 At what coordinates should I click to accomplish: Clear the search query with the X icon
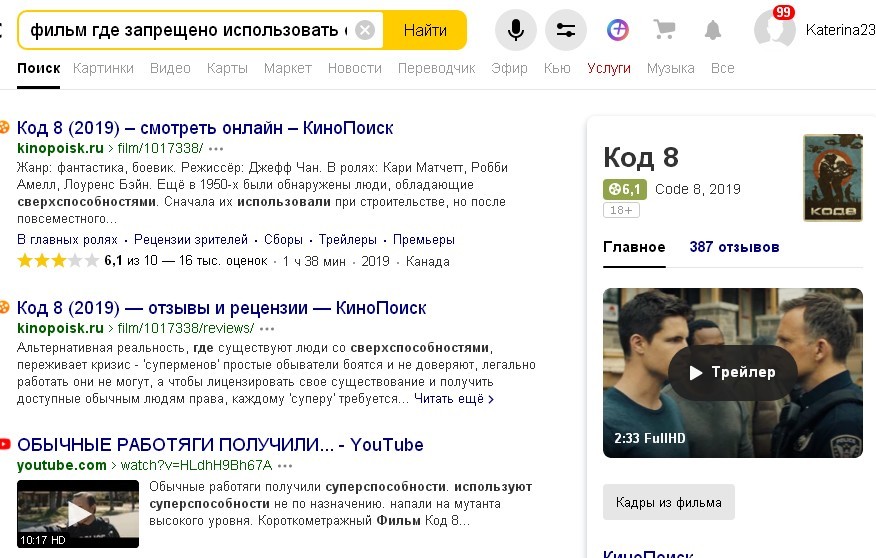(365, 30)
